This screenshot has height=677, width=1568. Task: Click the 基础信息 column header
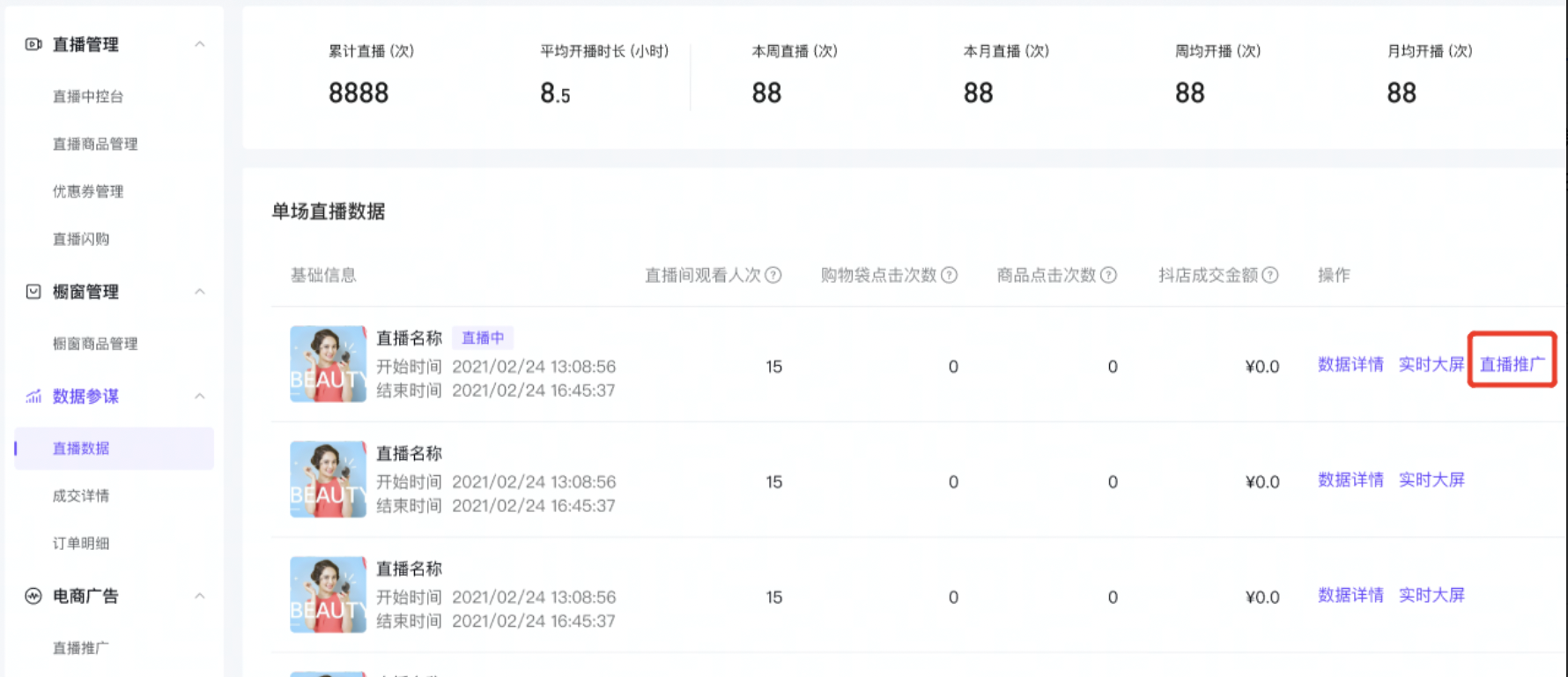323,275
